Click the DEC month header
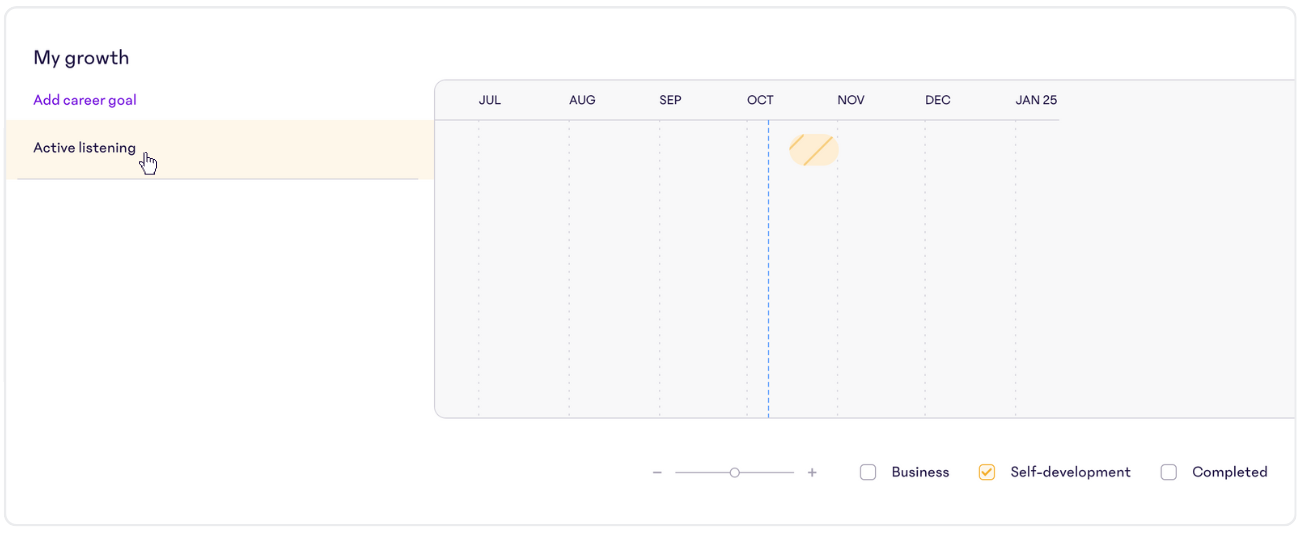 pyautogui.click(x=938, y=100)
